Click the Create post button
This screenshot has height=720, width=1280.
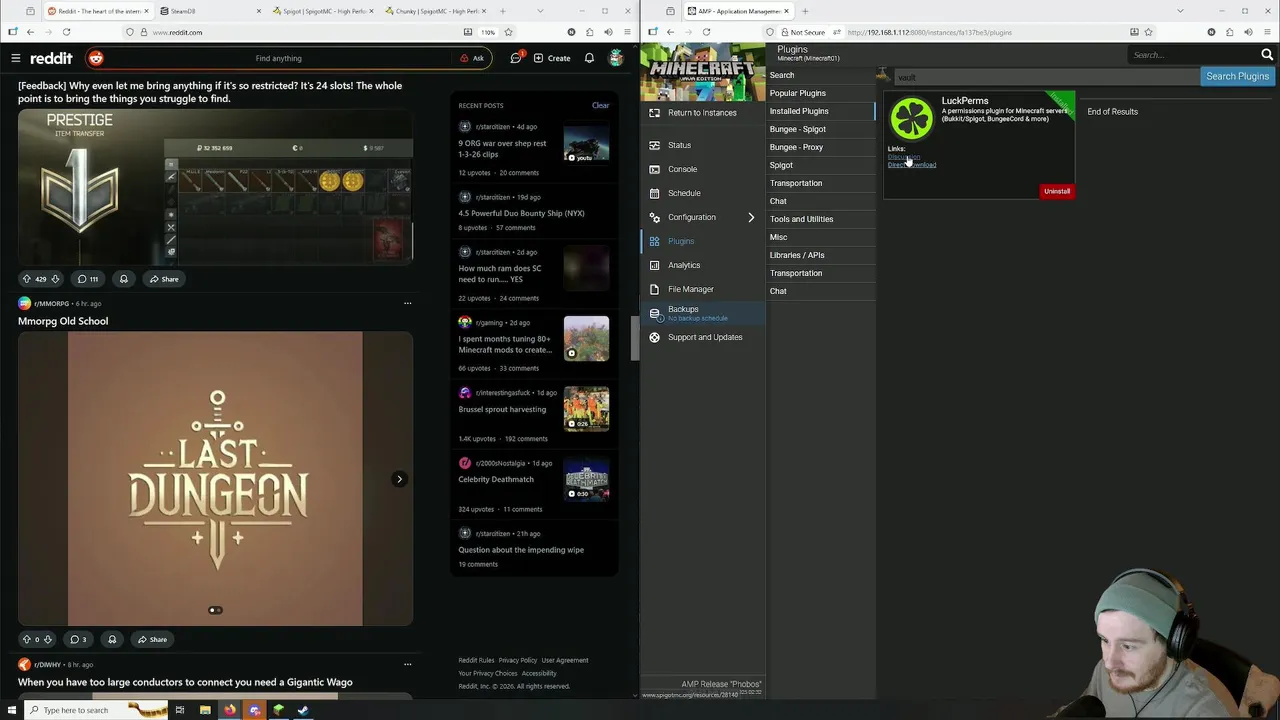coord(552,58)
